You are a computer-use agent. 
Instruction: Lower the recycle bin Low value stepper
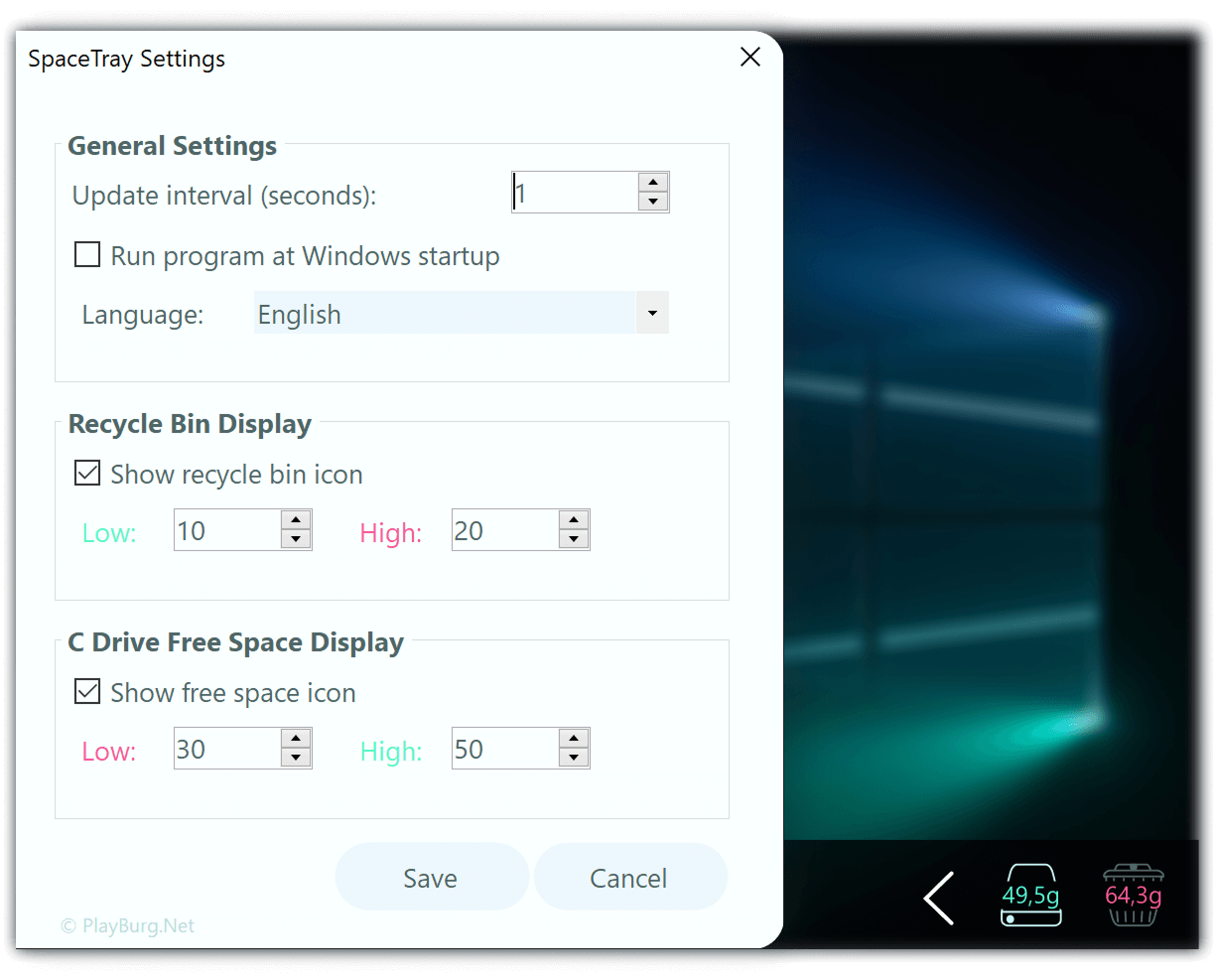pyautogui.click(x=296, y=537)
